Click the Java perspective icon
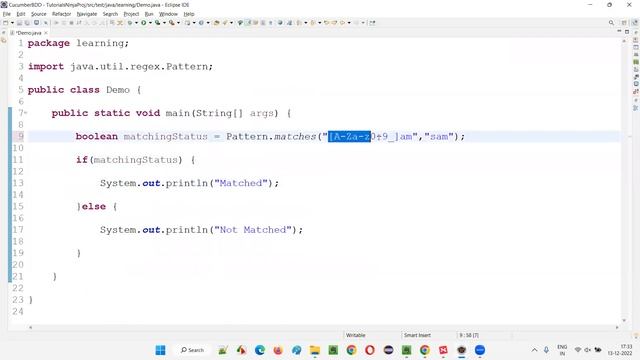640x360 pixels. (635, 23)
